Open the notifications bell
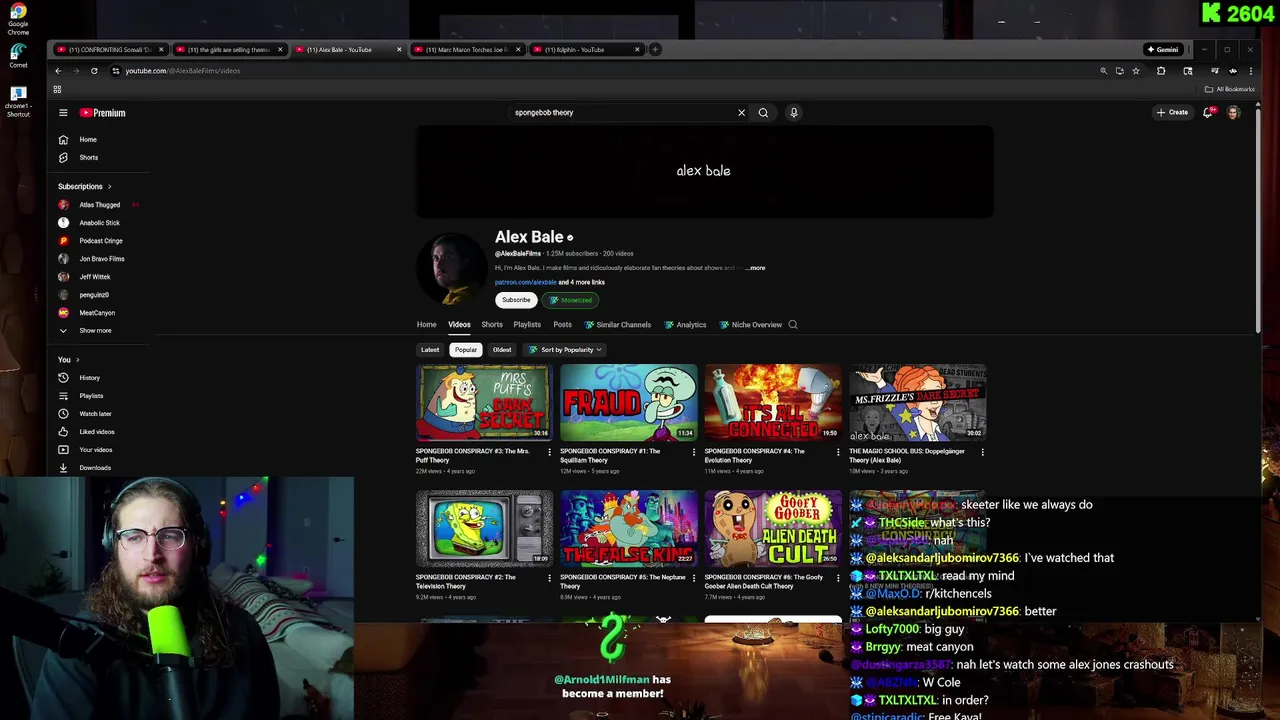This screenshot has width=1280, height=720. click(x=1208, y=113)
